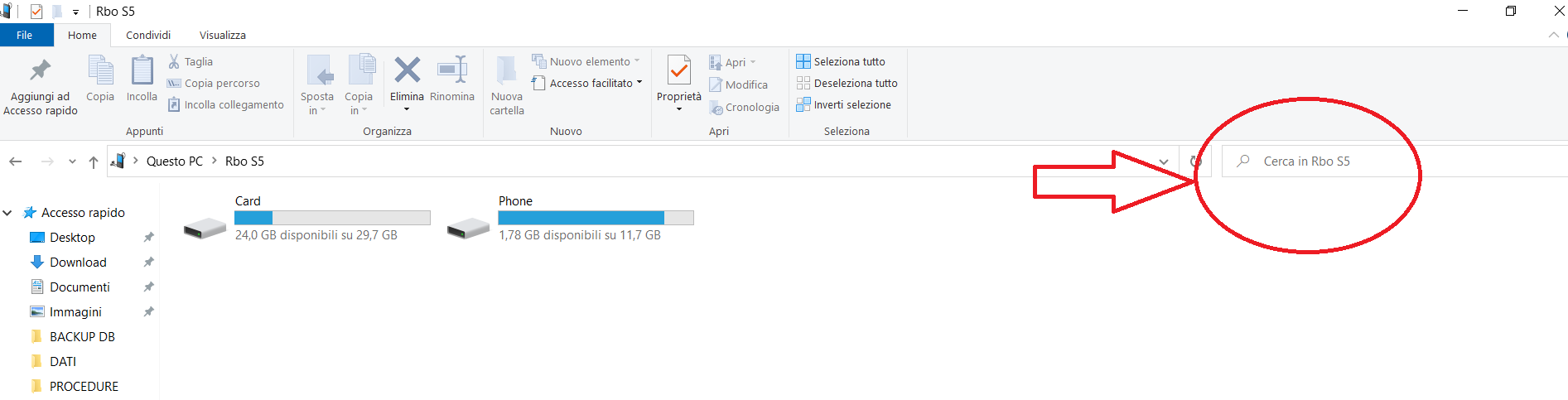Click the up arrow navigation button

pyautogui.click(x=94, y=161)
